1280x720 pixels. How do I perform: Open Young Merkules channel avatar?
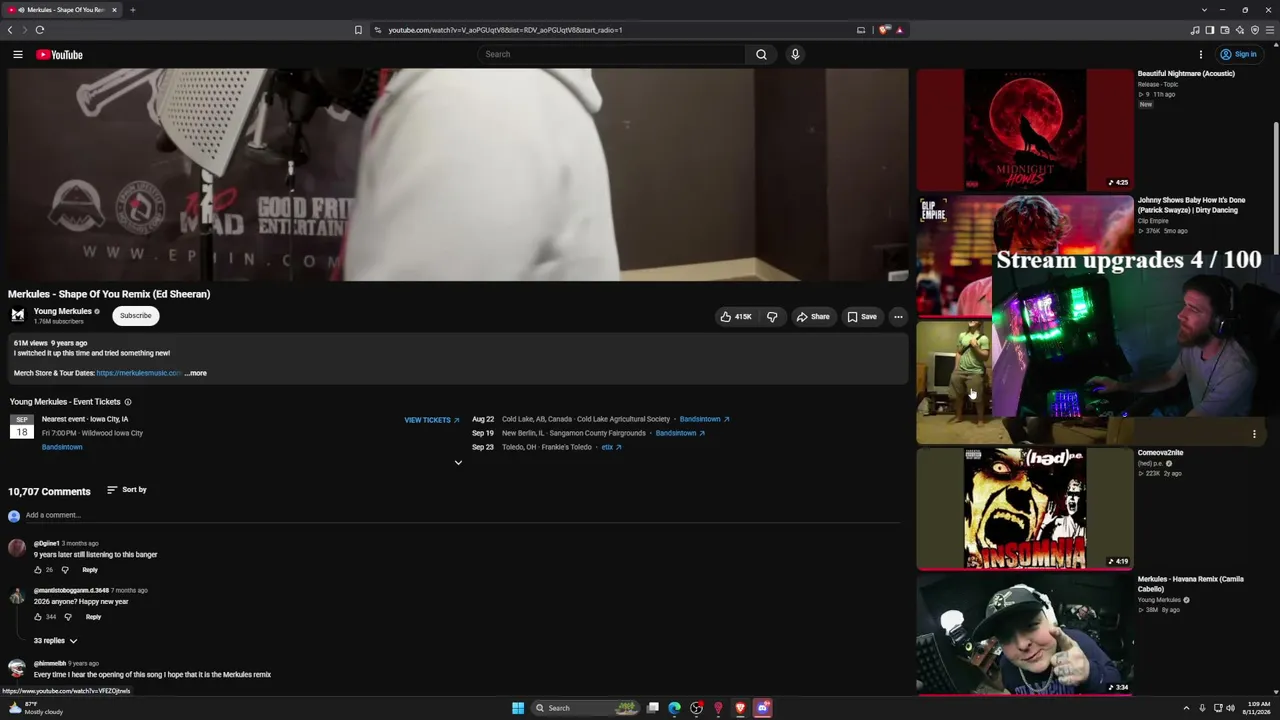pyautogui.click(x=18, y=315)
